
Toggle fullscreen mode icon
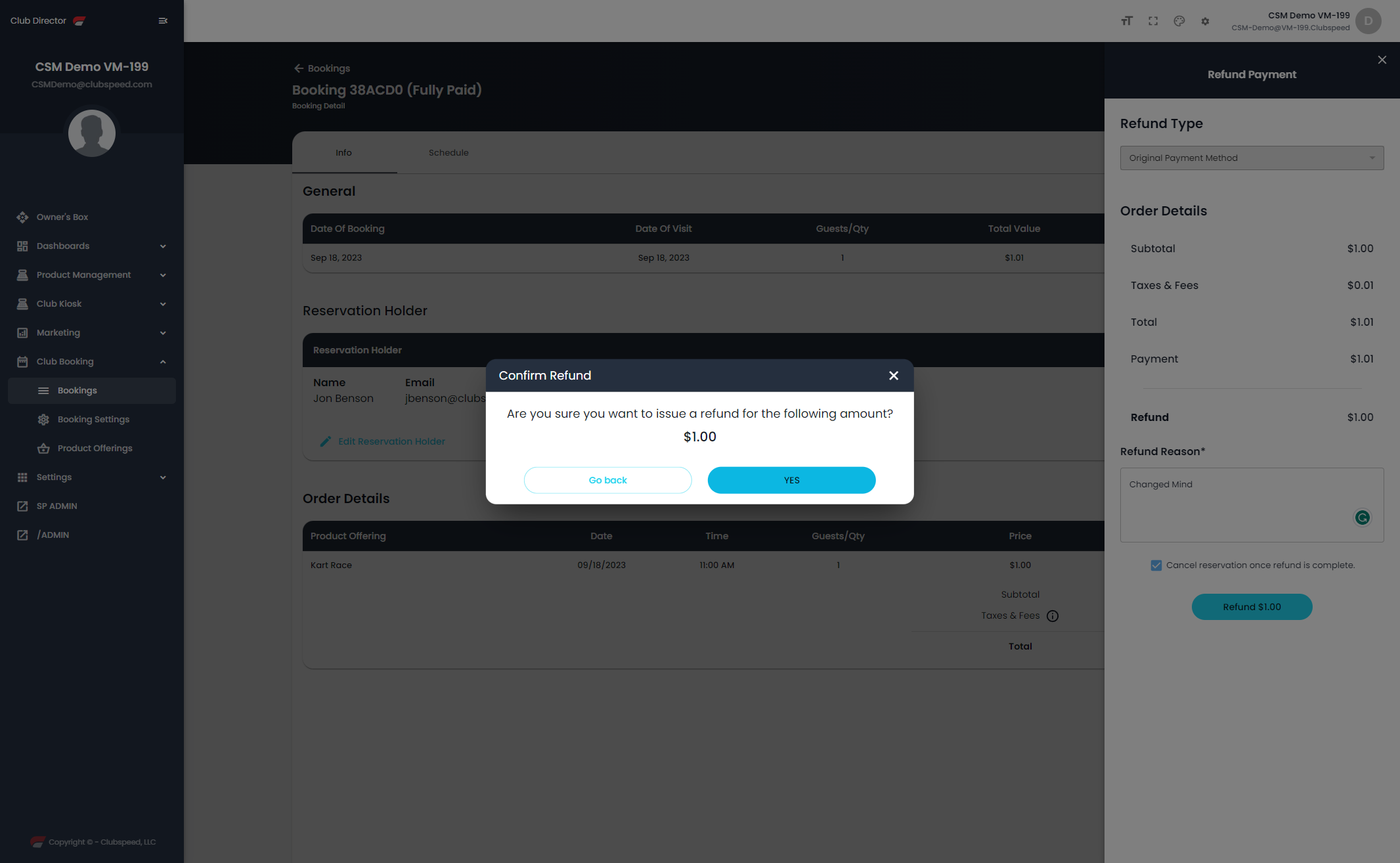point(1153,21)
